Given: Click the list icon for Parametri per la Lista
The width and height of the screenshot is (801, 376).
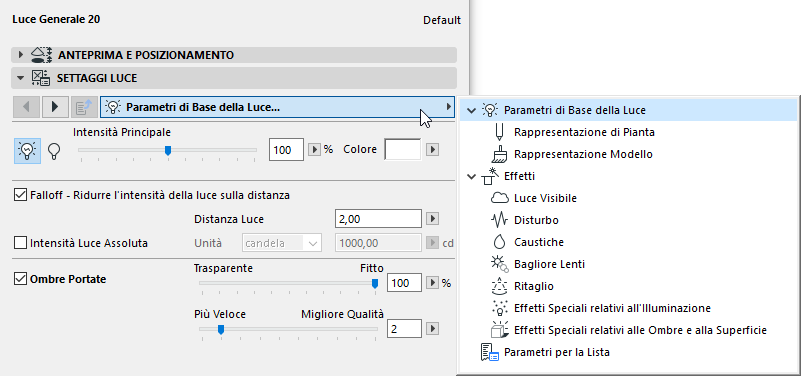Looking at the screenshot, I should point(489,352).
